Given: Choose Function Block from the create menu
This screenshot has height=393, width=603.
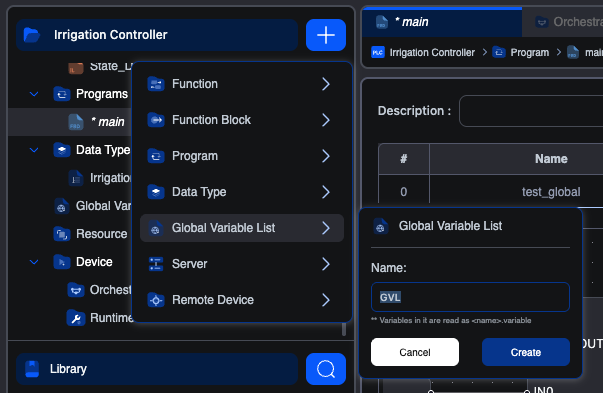Looking at the screenshot, I should [x=242, y=120].
